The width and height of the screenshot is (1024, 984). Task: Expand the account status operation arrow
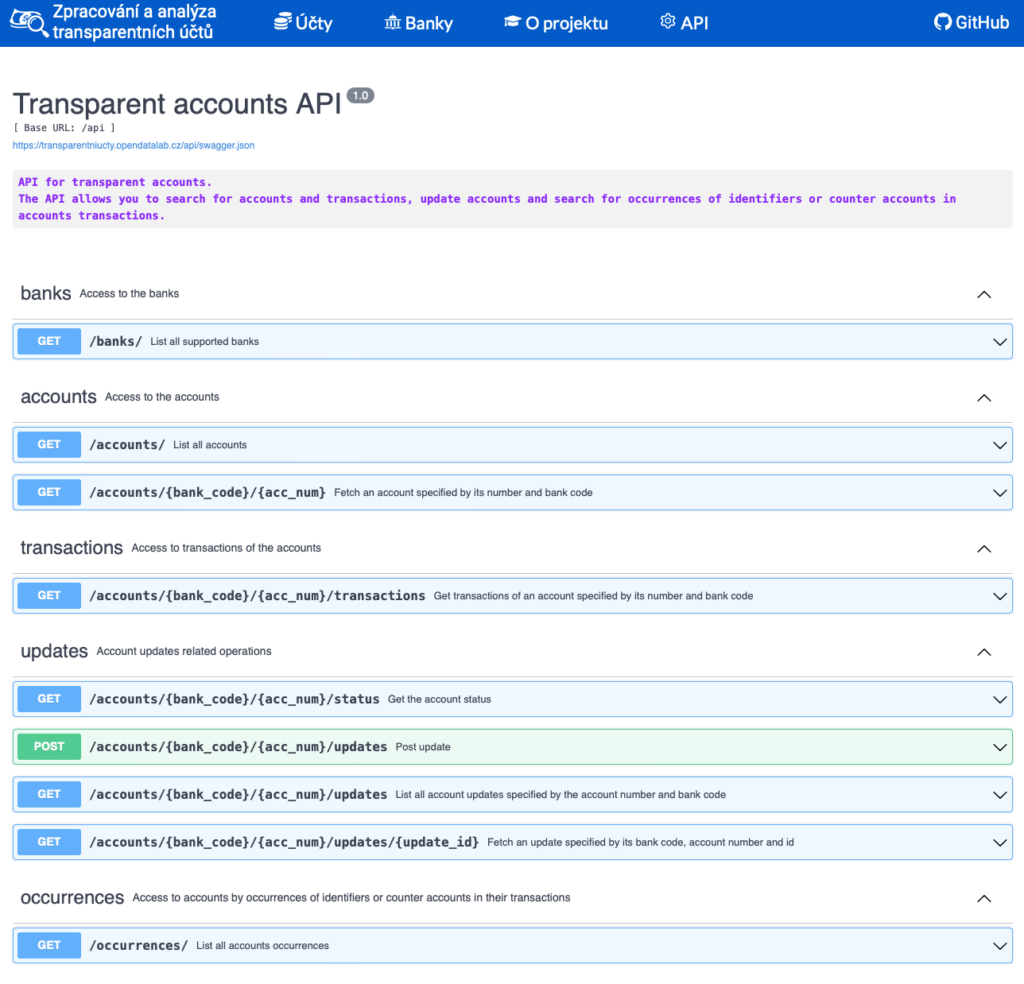point(999,699)
